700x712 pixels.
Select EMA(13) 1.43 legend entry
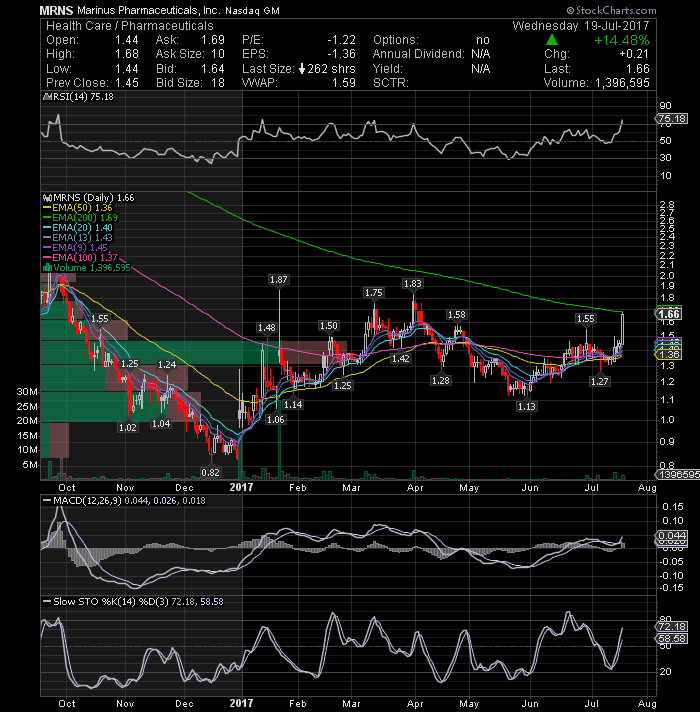click(78, 237)
